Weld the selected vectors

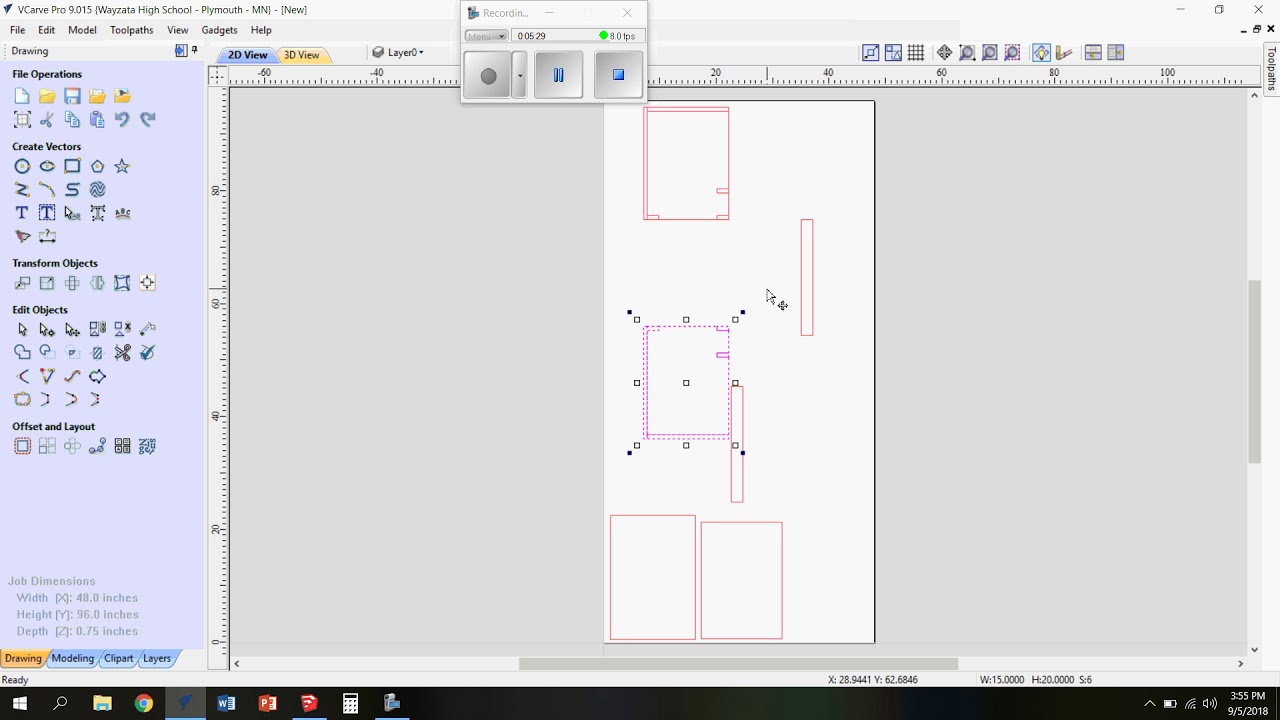(22, 352)
